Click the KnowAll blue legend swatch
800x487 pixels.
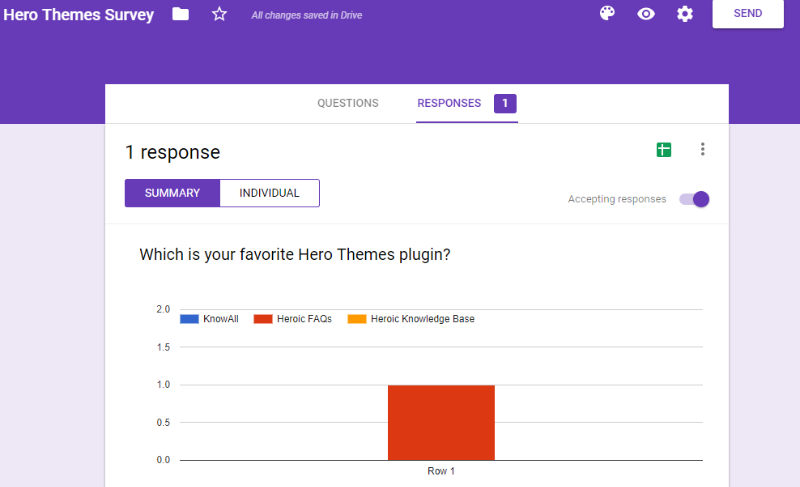(189, 319)
